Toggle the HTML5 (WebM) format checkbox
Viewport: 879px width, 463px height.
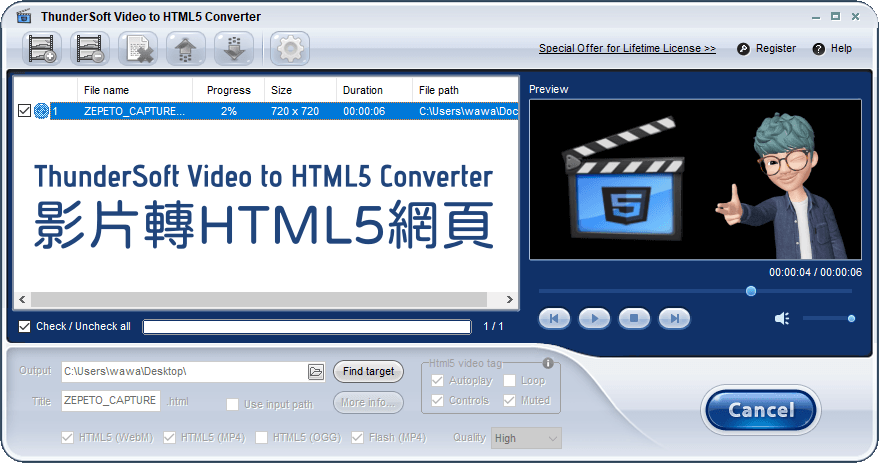coord(67,437)
